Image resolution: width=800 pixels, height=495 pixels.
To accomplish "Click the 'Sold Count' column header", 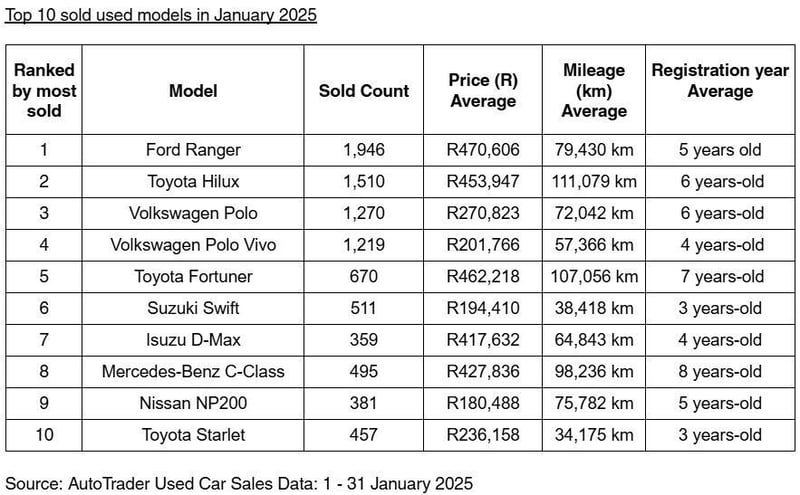I will coord(364,90).
